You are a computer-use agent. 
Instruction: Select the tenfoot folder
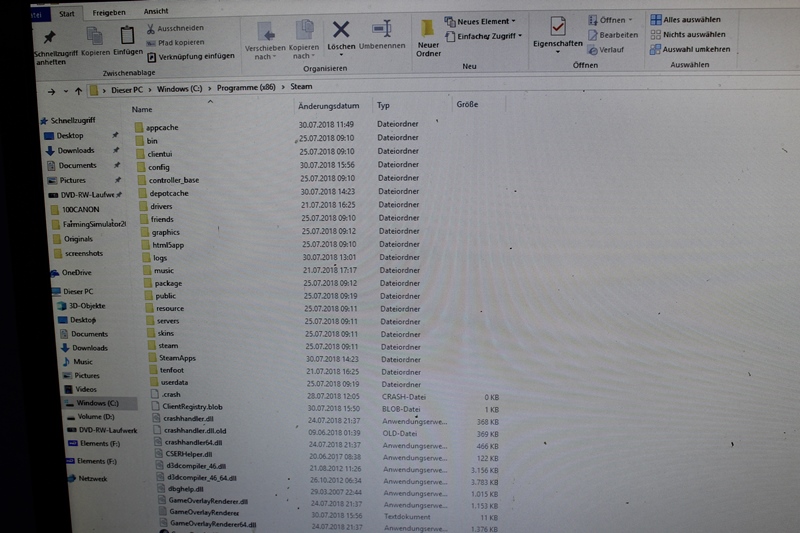(166, 371)
